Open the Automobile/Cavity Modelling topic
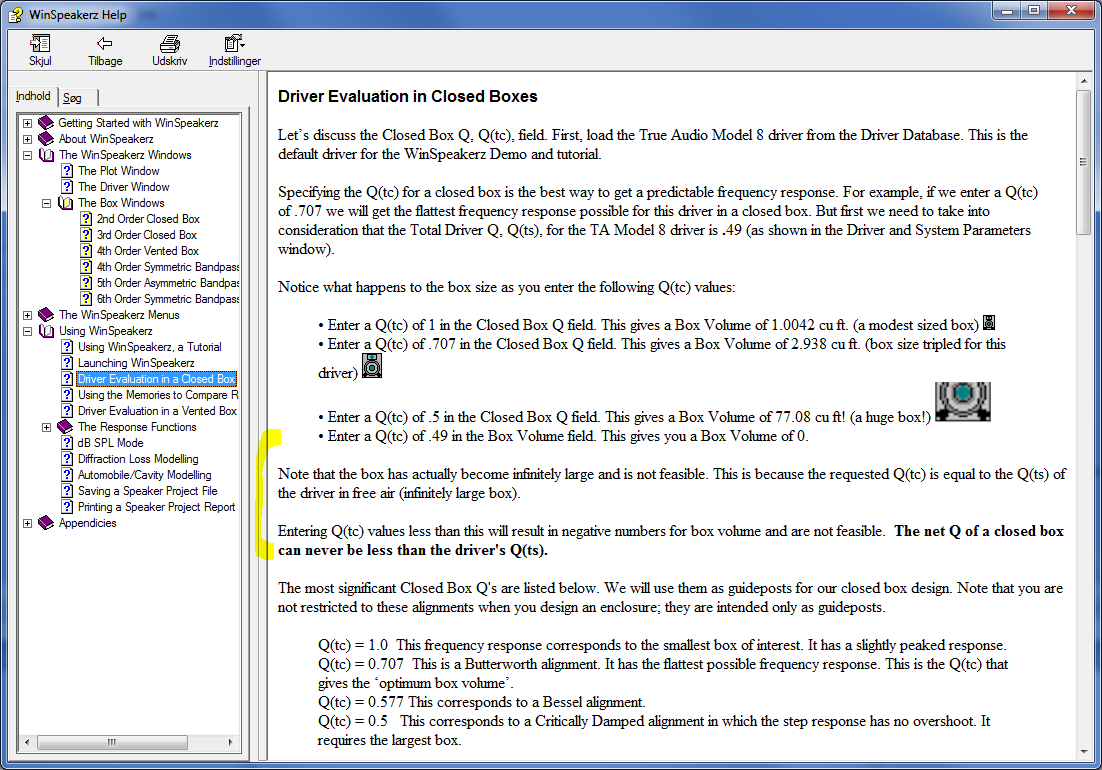This screenshot has width=1102, height=770. click(145, 476)
